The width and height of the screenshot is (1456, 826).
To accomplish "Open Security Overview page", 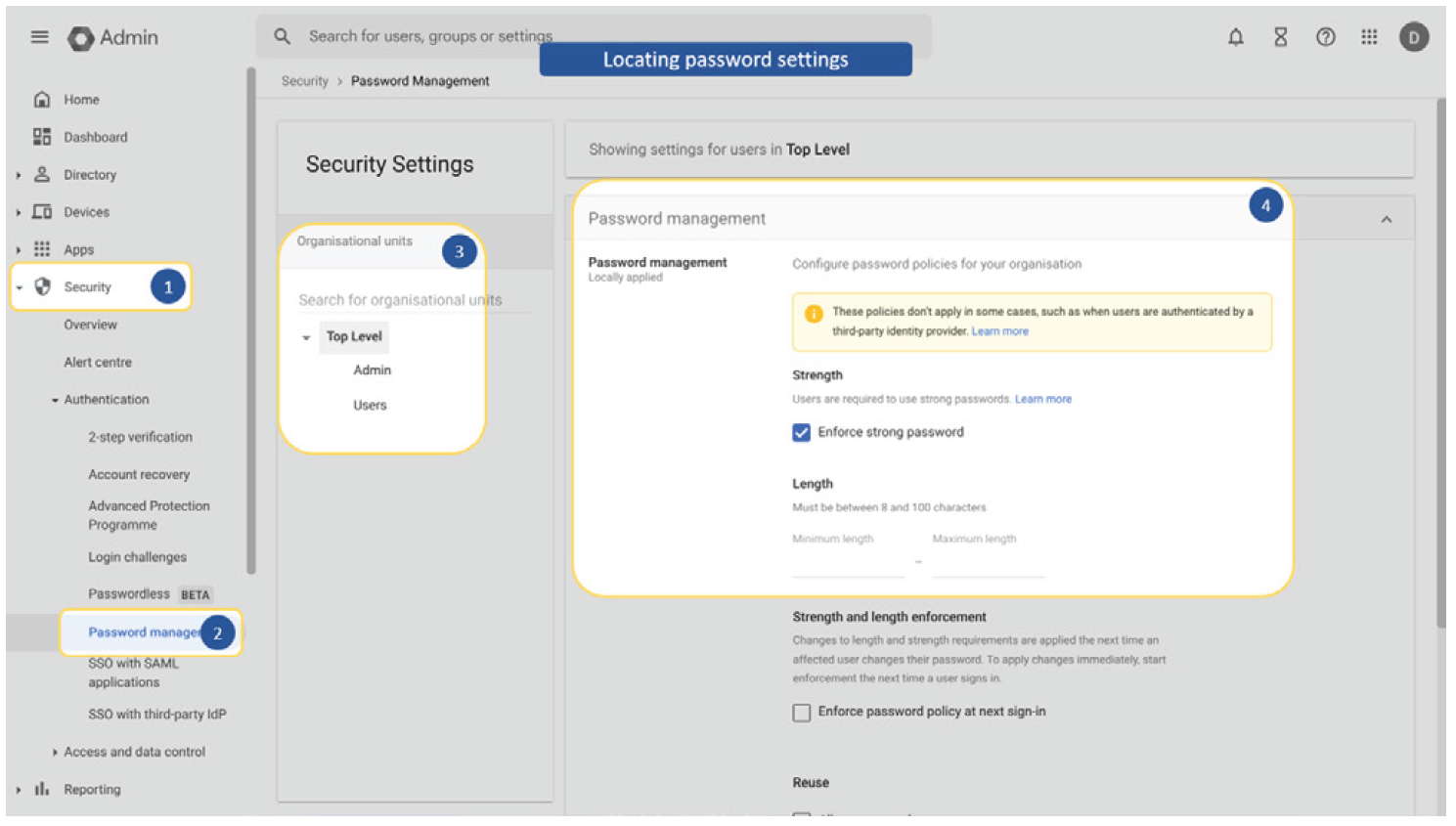I will (x=90, y=325).
